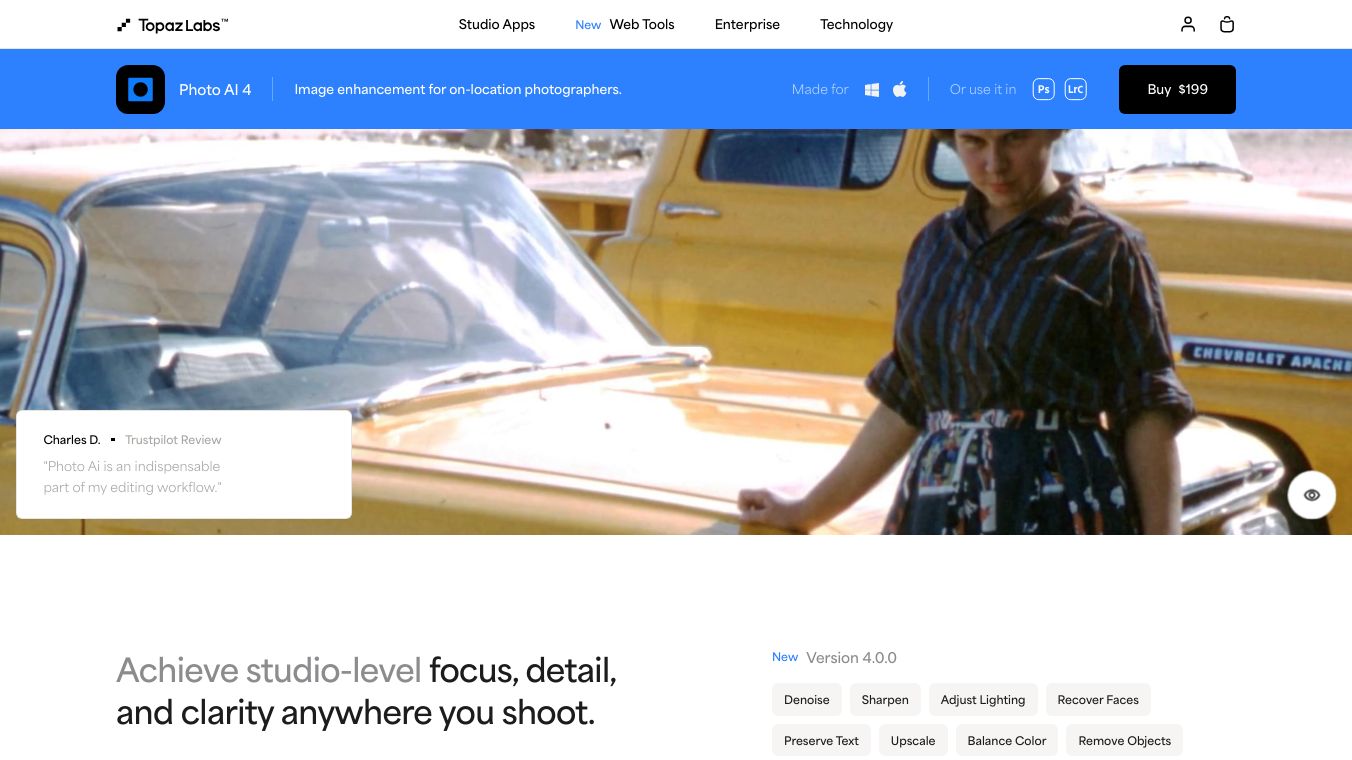
Task: Open the Technology menu
Action: 856,24
